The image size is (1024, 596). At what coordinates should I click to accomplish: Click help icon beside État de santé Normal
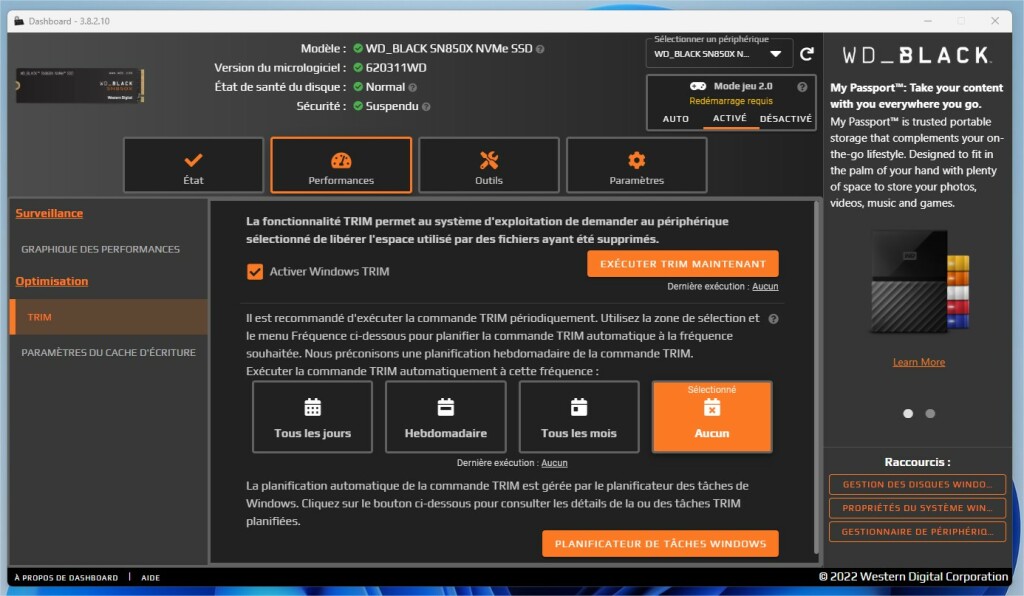point(412,87)
